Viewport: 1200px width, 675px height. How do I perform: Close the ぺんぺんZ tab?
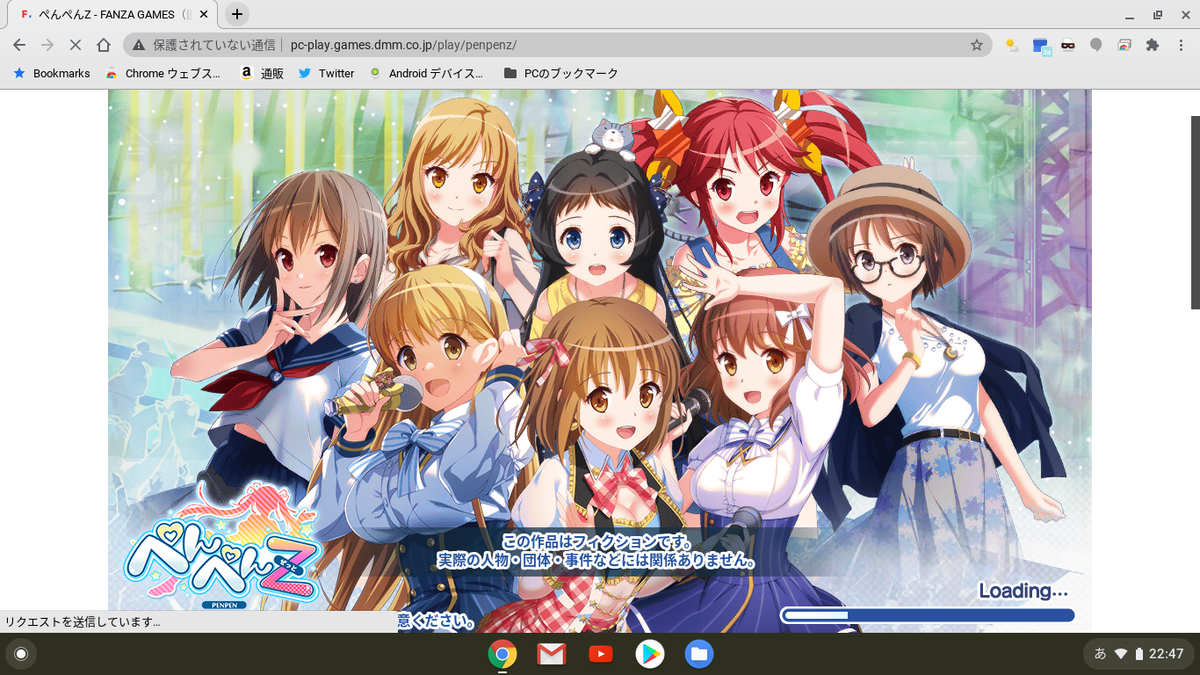[x=206, y=15]
